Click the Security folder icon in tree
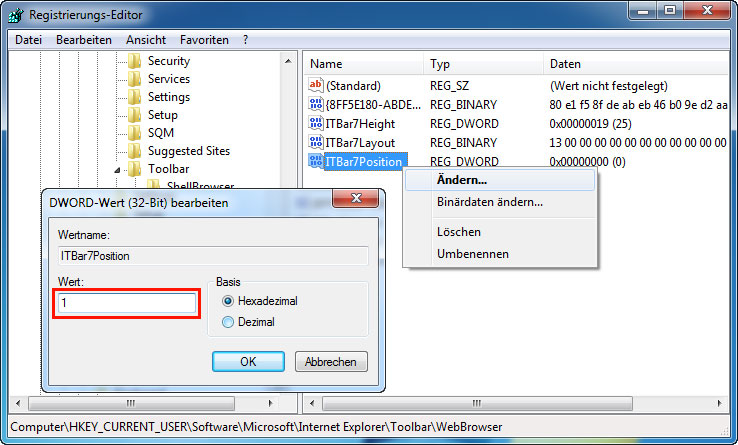The height and width of the screenshot is (445, 738). click(135, 61)
